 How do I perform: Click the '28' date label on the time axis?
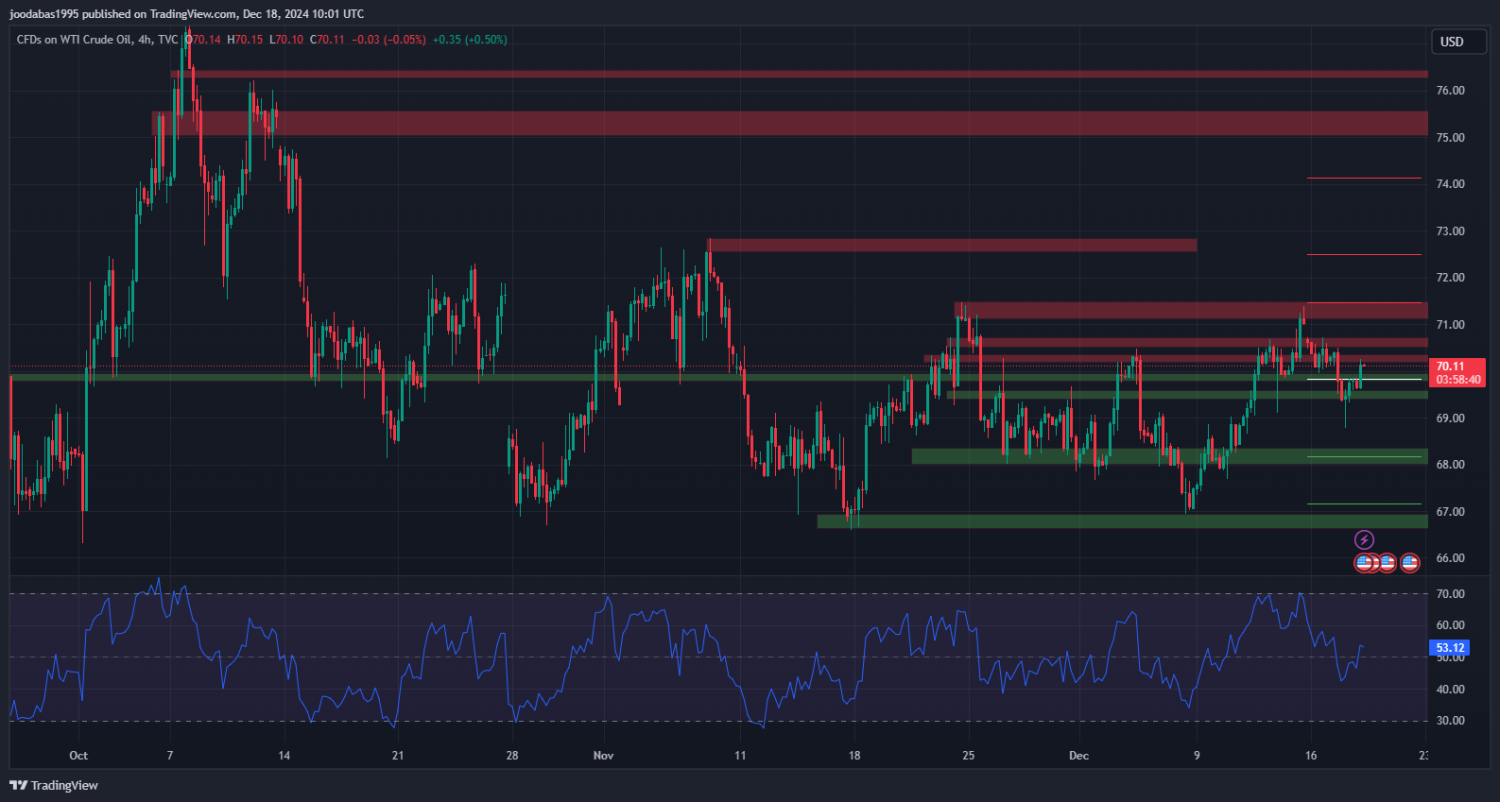(x=511, y=755)
